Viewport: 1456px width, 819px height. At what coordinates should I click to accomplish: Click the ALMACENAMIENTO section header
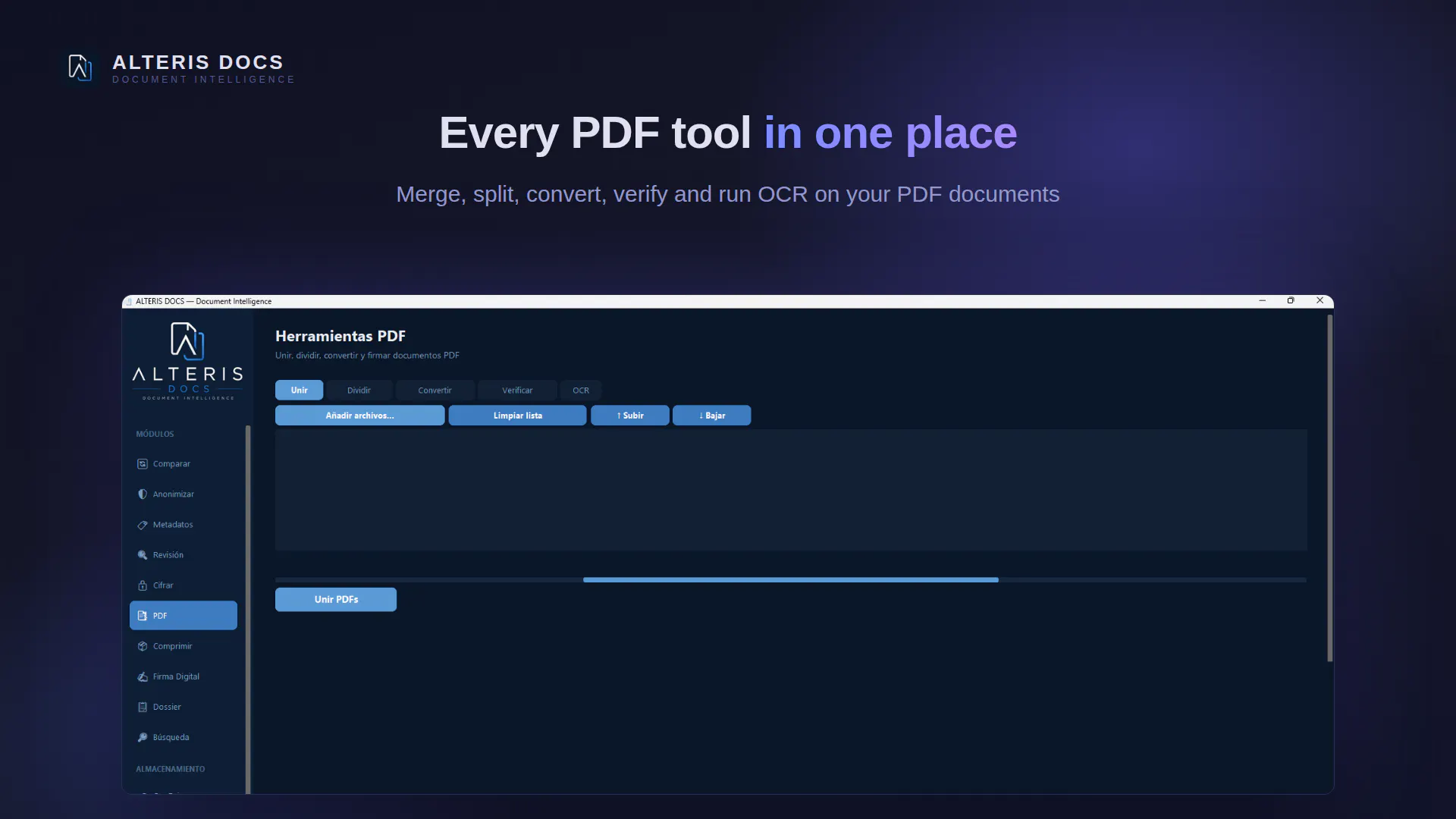point(170,769)
